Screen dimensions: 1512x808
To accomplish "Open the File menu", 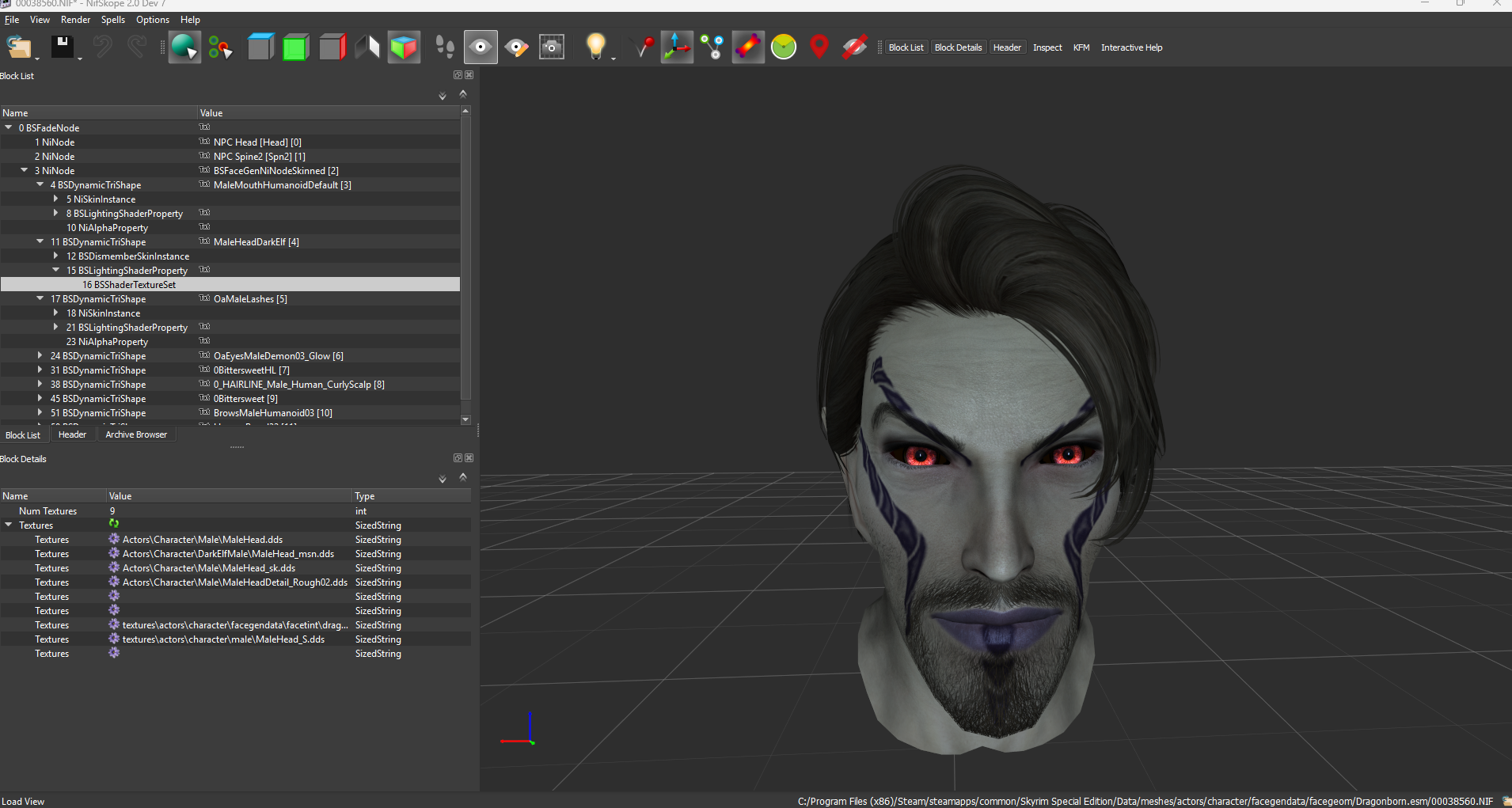I will pyautogui.click(x=12, y=20).
